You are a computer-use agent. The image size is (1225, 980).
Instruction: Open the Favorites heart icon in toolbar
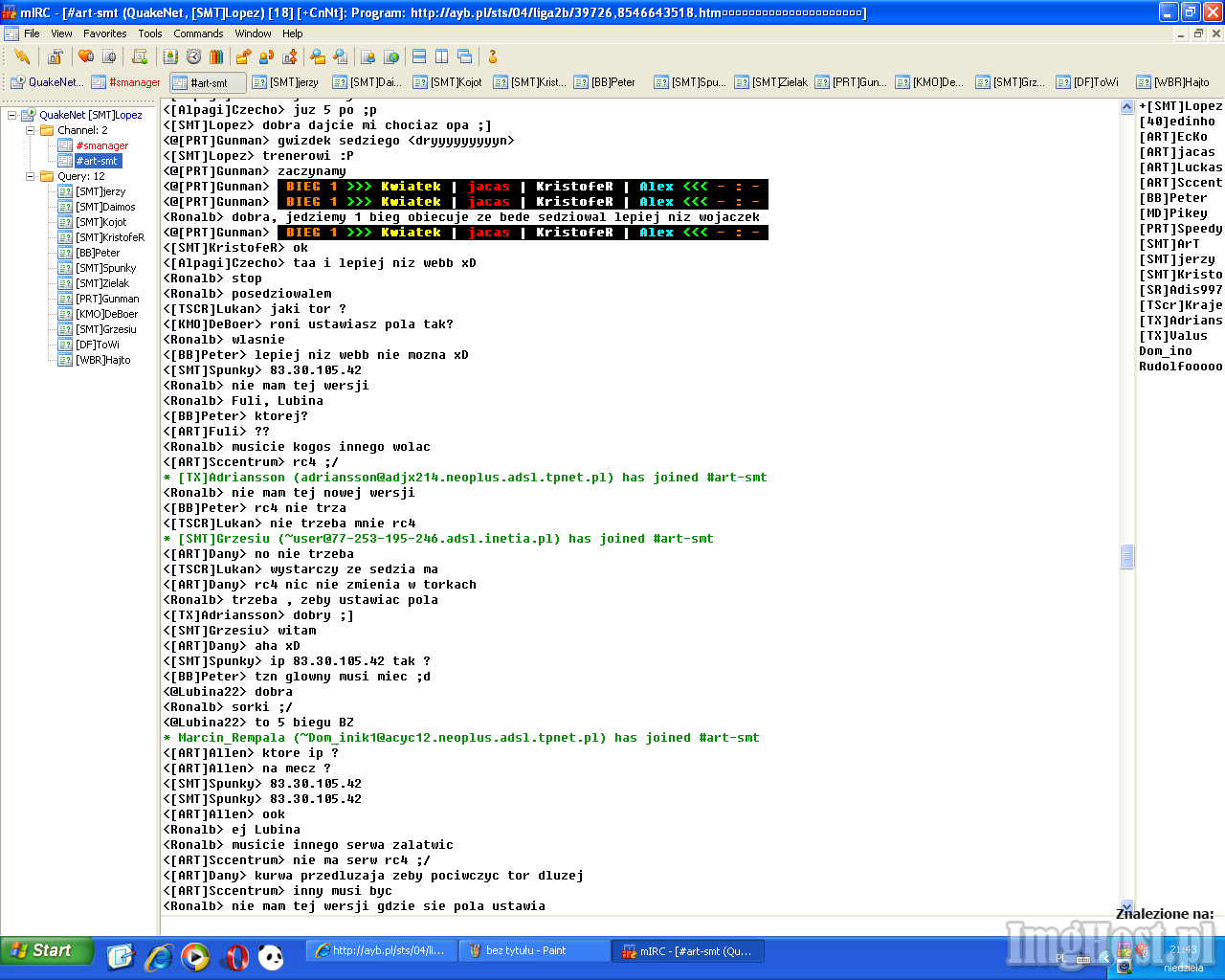coord(86,56)
